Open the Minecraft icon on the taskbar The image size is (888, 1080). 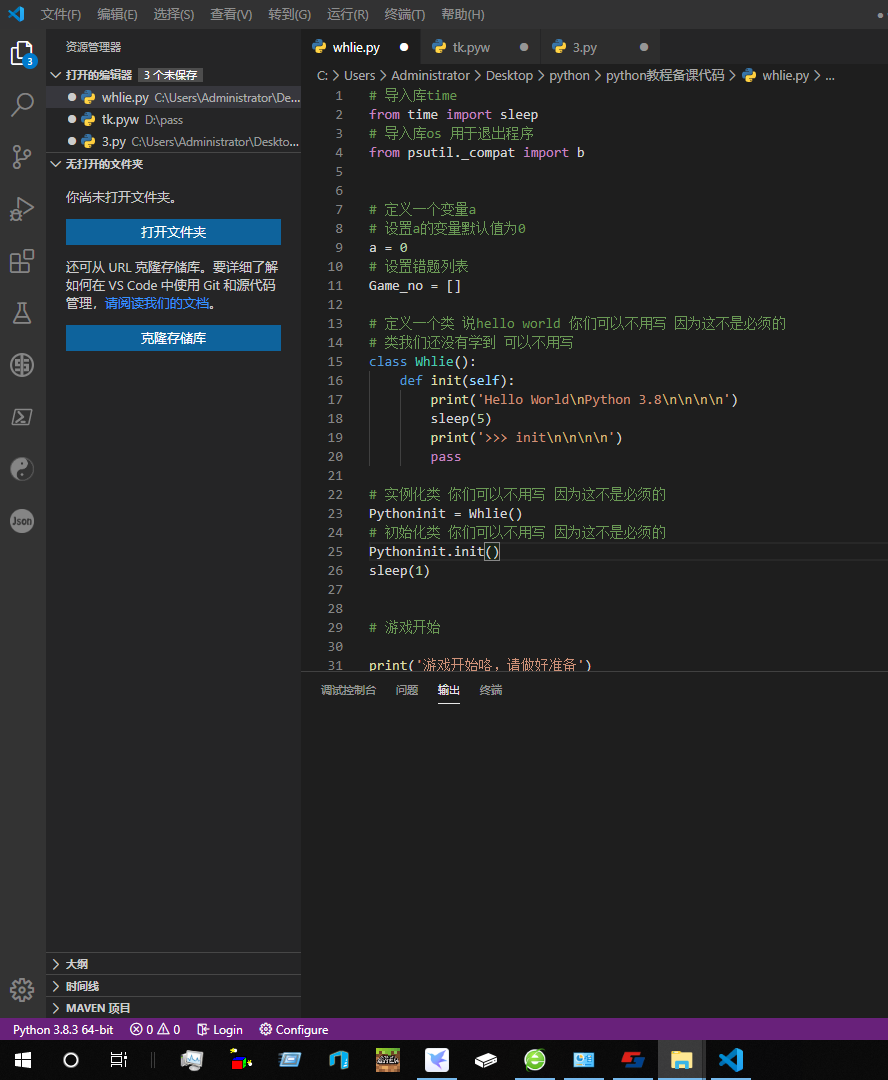[387, 1059]
